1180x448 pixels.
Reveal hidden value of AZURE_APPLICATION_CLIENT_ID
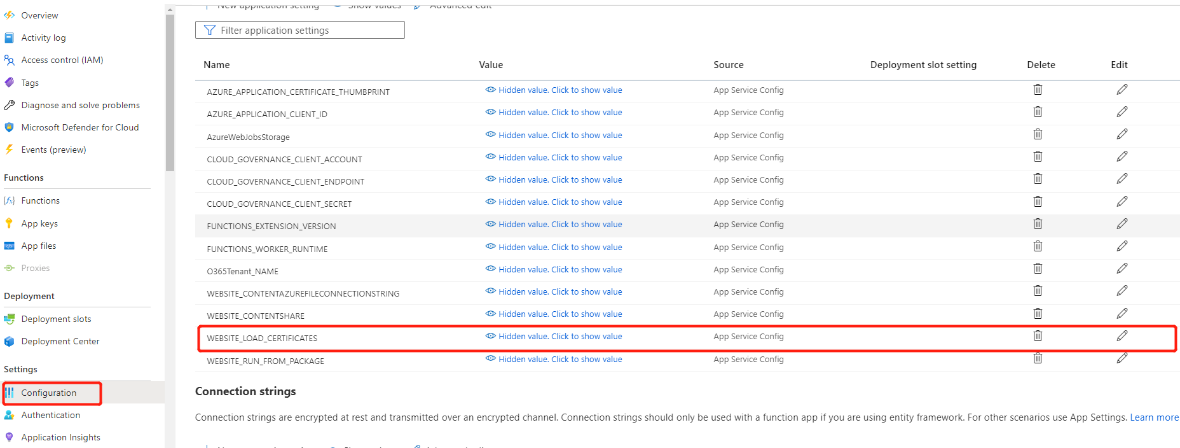pyautogui.click(x=554, y=113)
